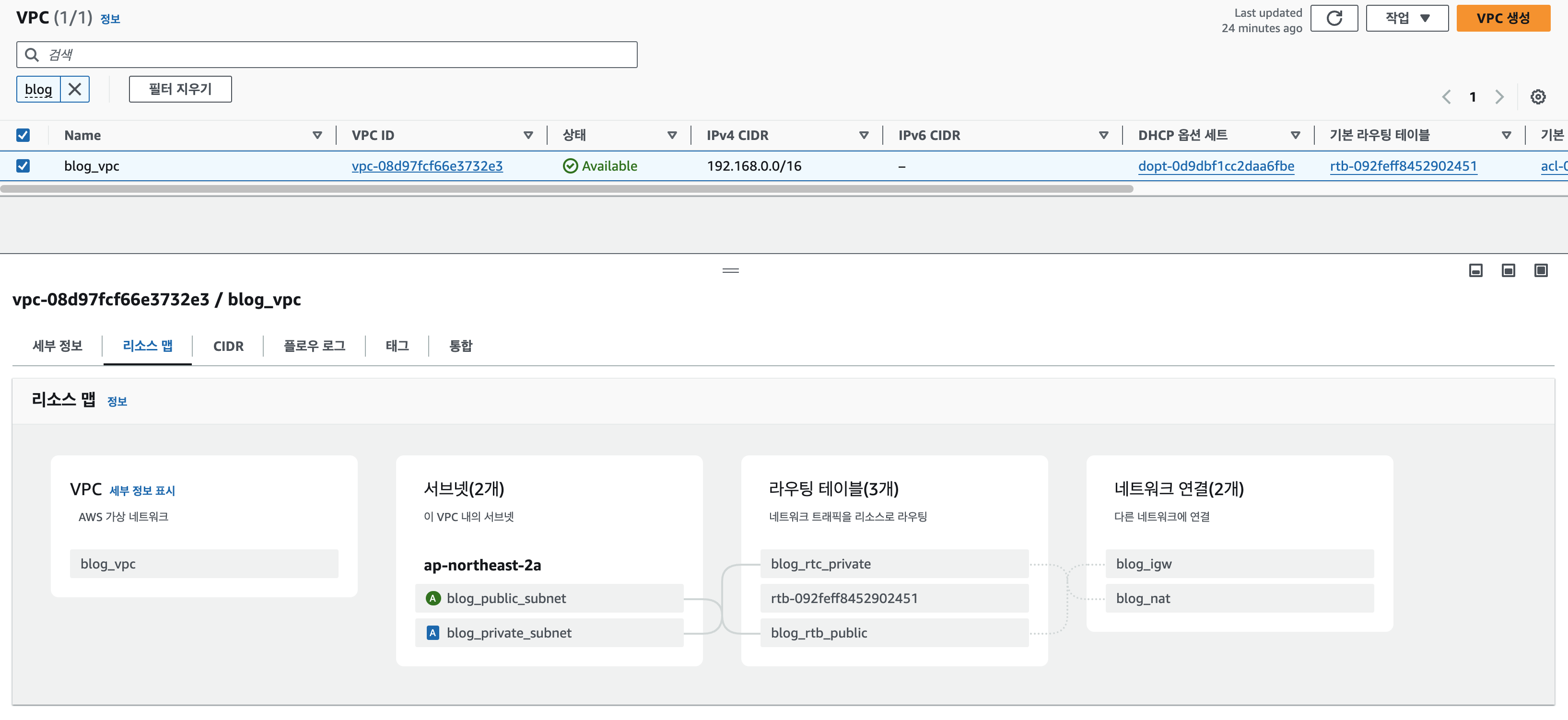Remove the blog filter with X icon
The width and height of the screenshot is (1568, 720).
[x=75, y=90]
